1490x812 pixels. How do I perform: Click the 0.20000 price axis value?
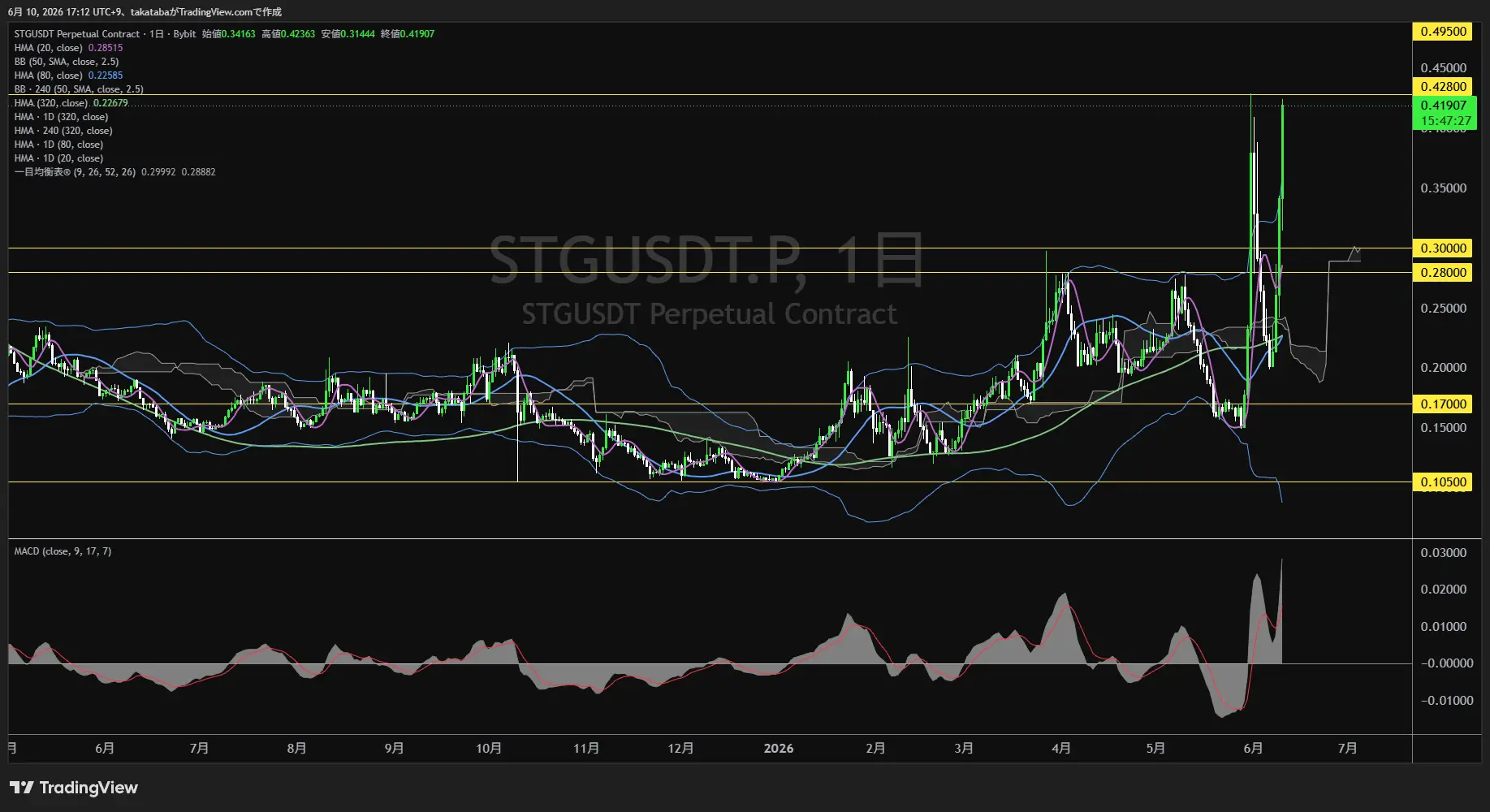click(x=1444, y=368)
